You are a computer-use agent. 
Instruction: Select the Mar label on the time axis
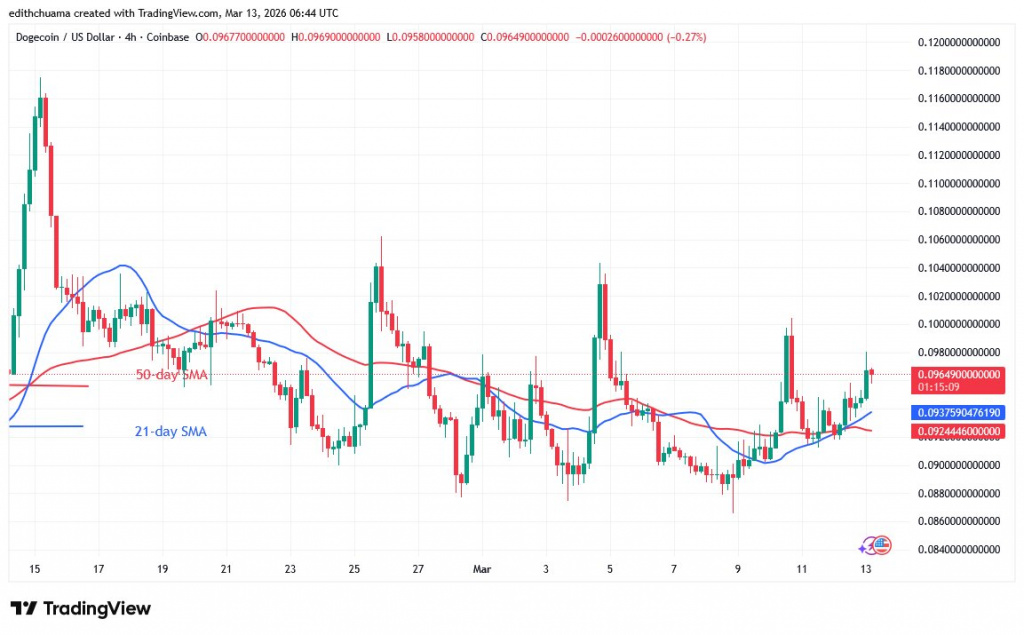[x=481, y=568]
